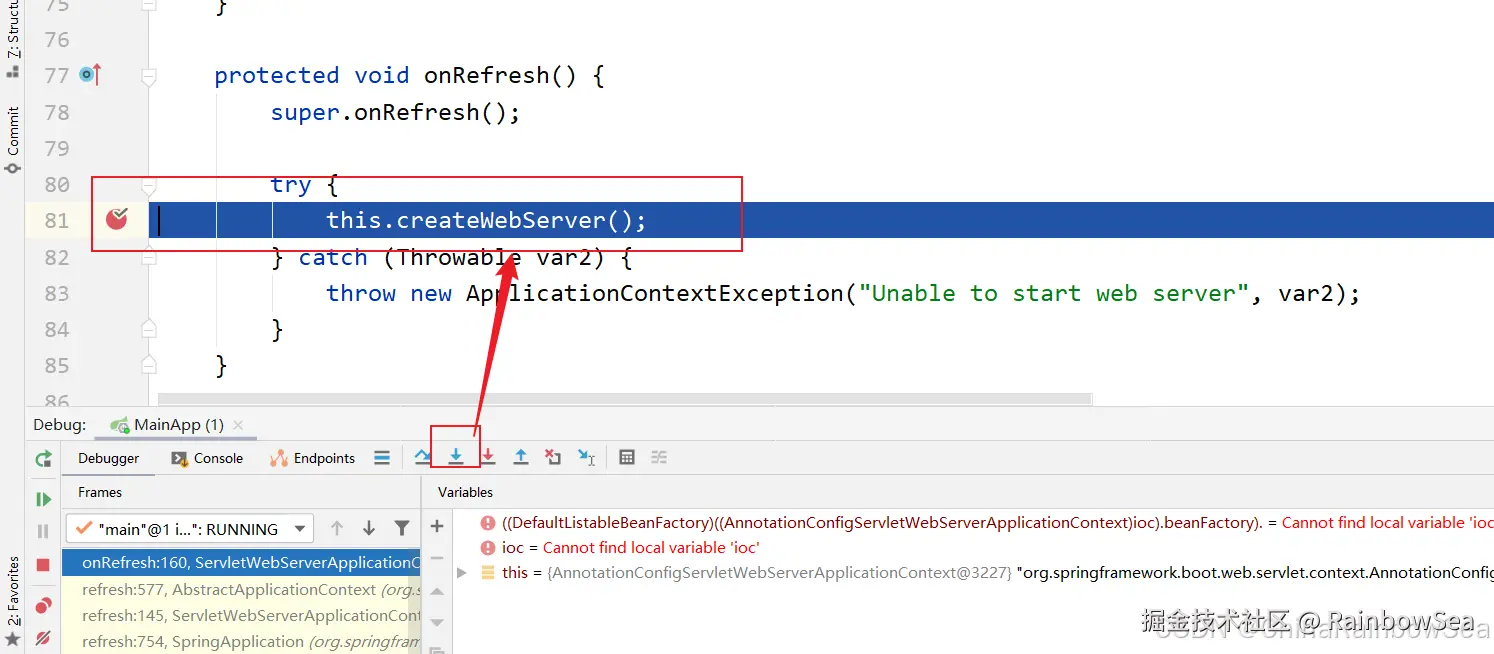
Task: Click the frames filter funnel icon
Action: tap(402, 528)
